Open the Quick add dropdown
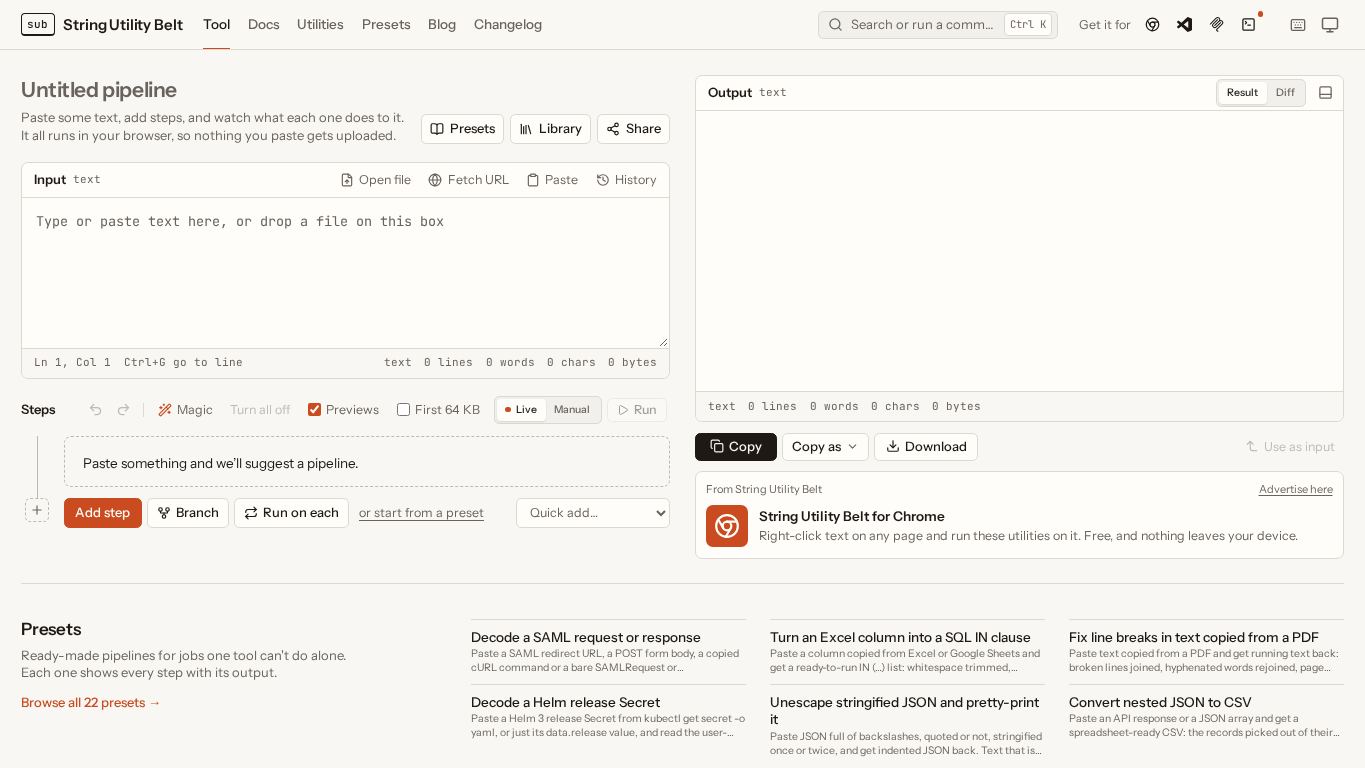The width and height of the screenshot is (1365, 768). tap(593, 513)
